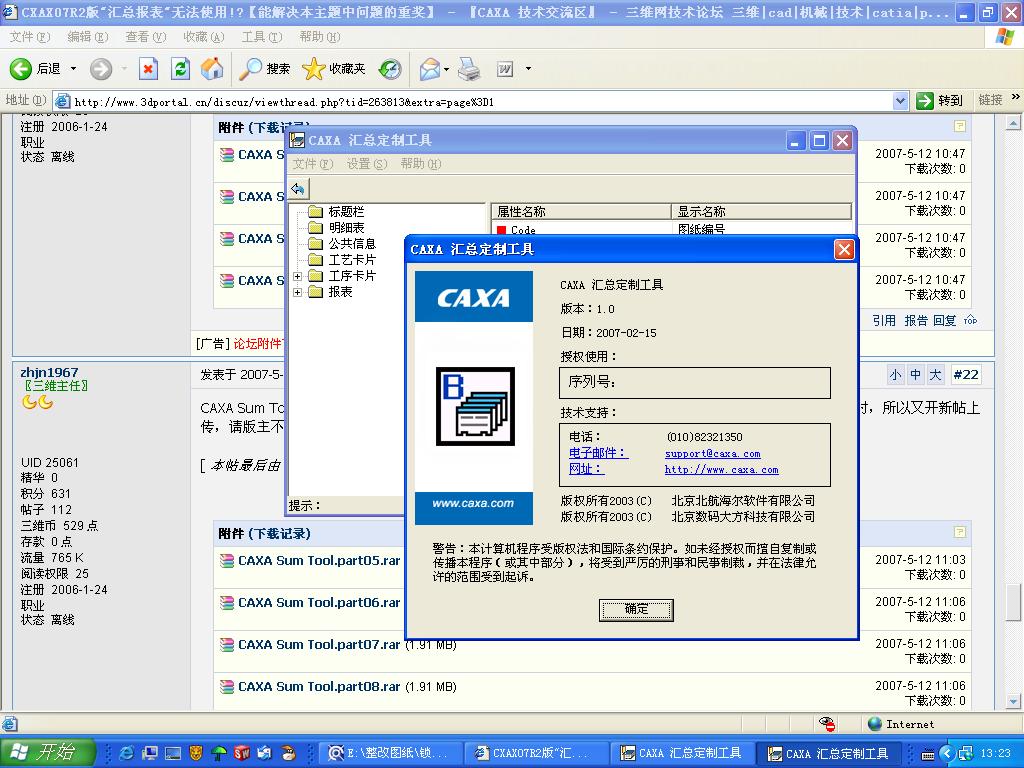
Task: Click the IE Stop icon
Action: coord(149,69)
